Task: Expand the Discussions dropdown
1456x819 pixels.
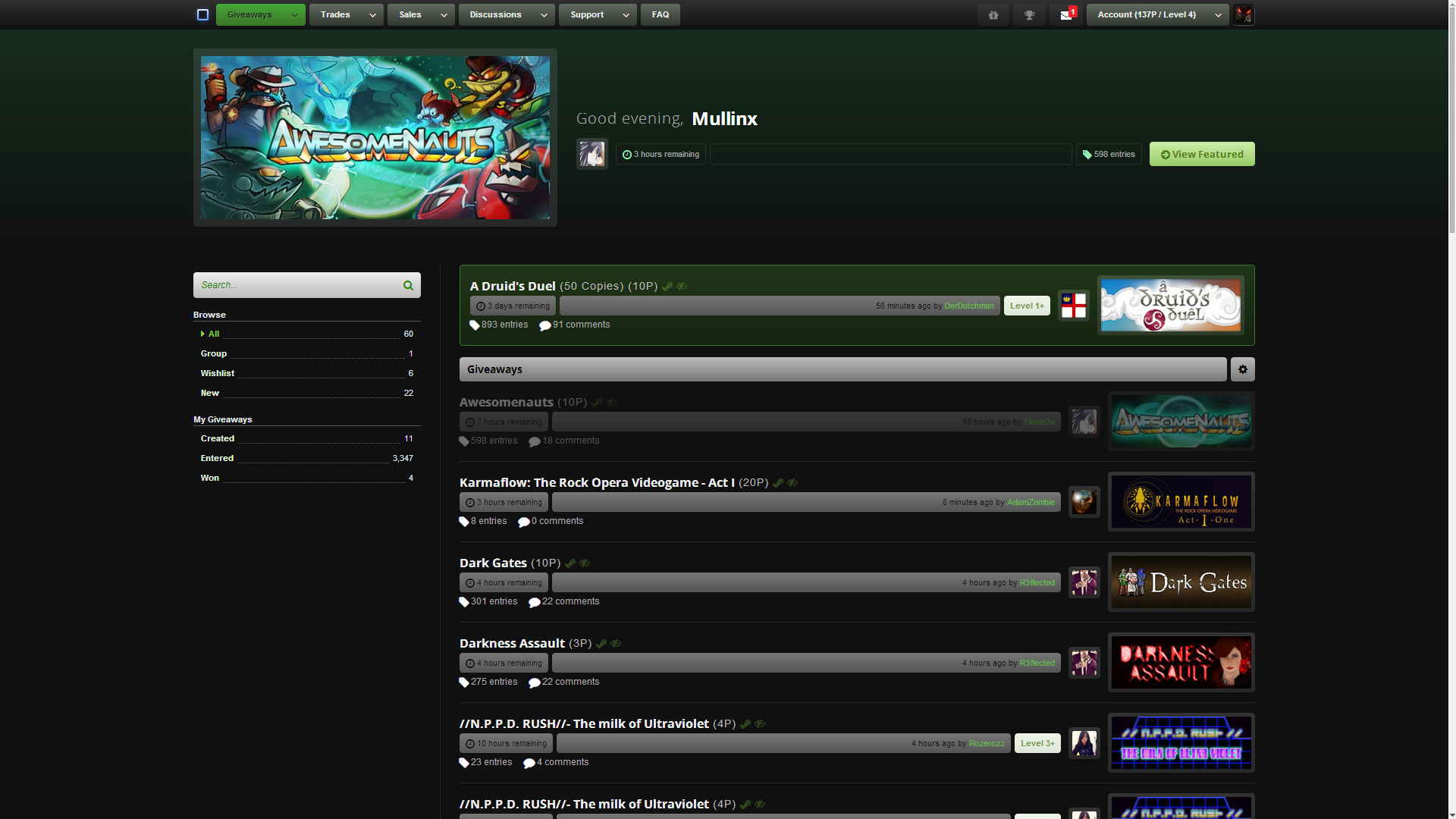Action: pos(506,14)
